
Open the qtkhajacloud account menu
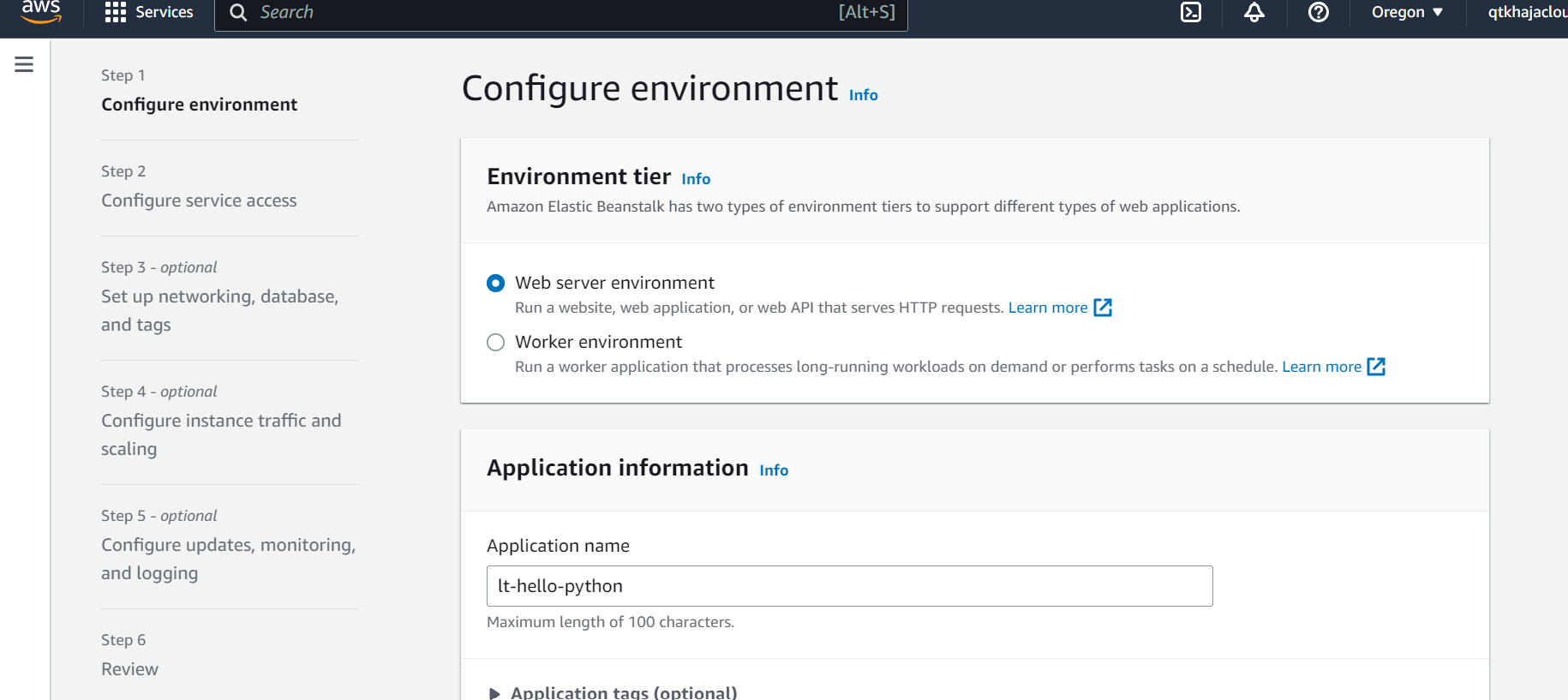click(x=1528, y=12)
